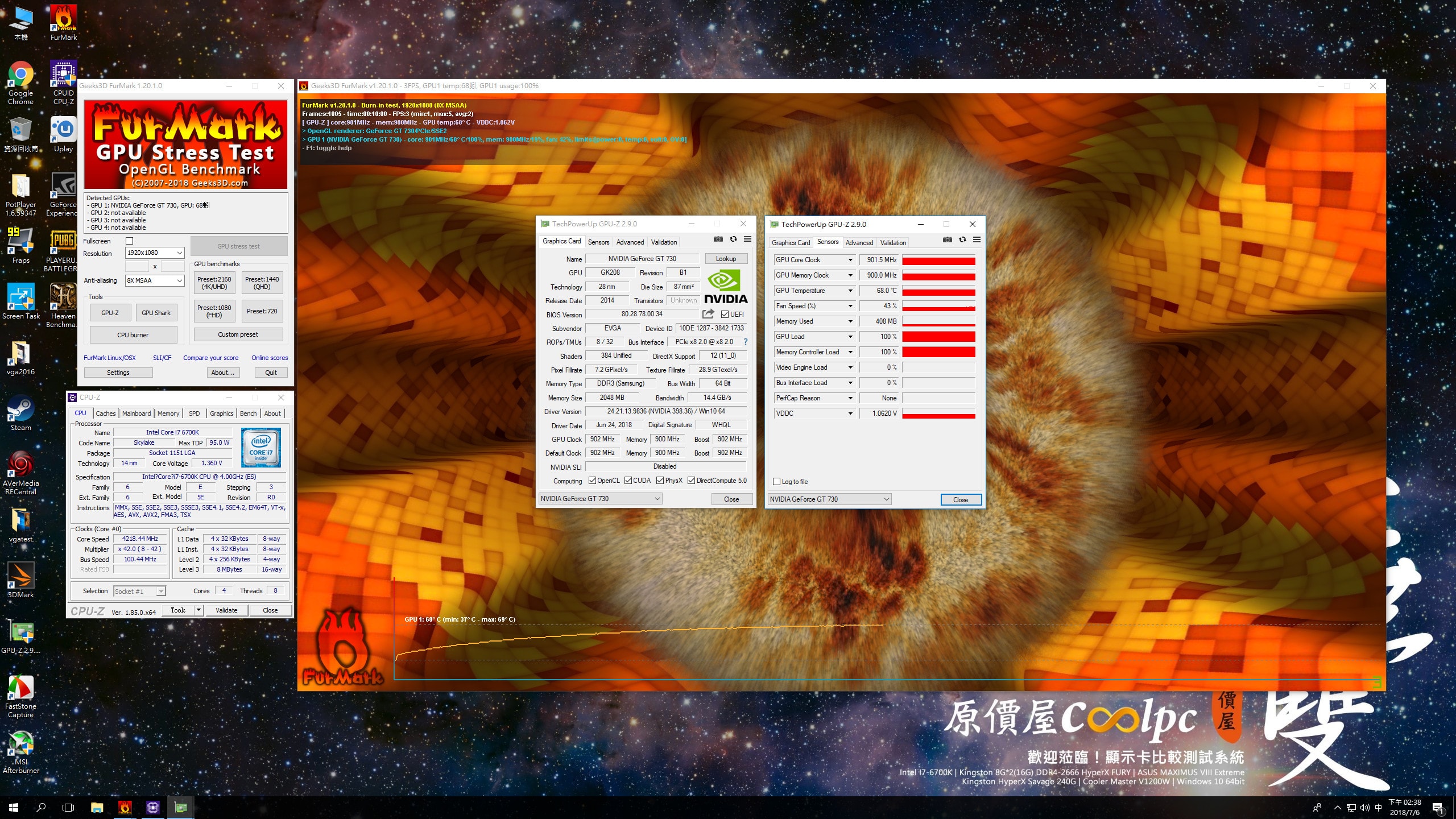Launch Fraps desktop shortcut
This screenshot has height=819, width=1456.
pos(20,246)
